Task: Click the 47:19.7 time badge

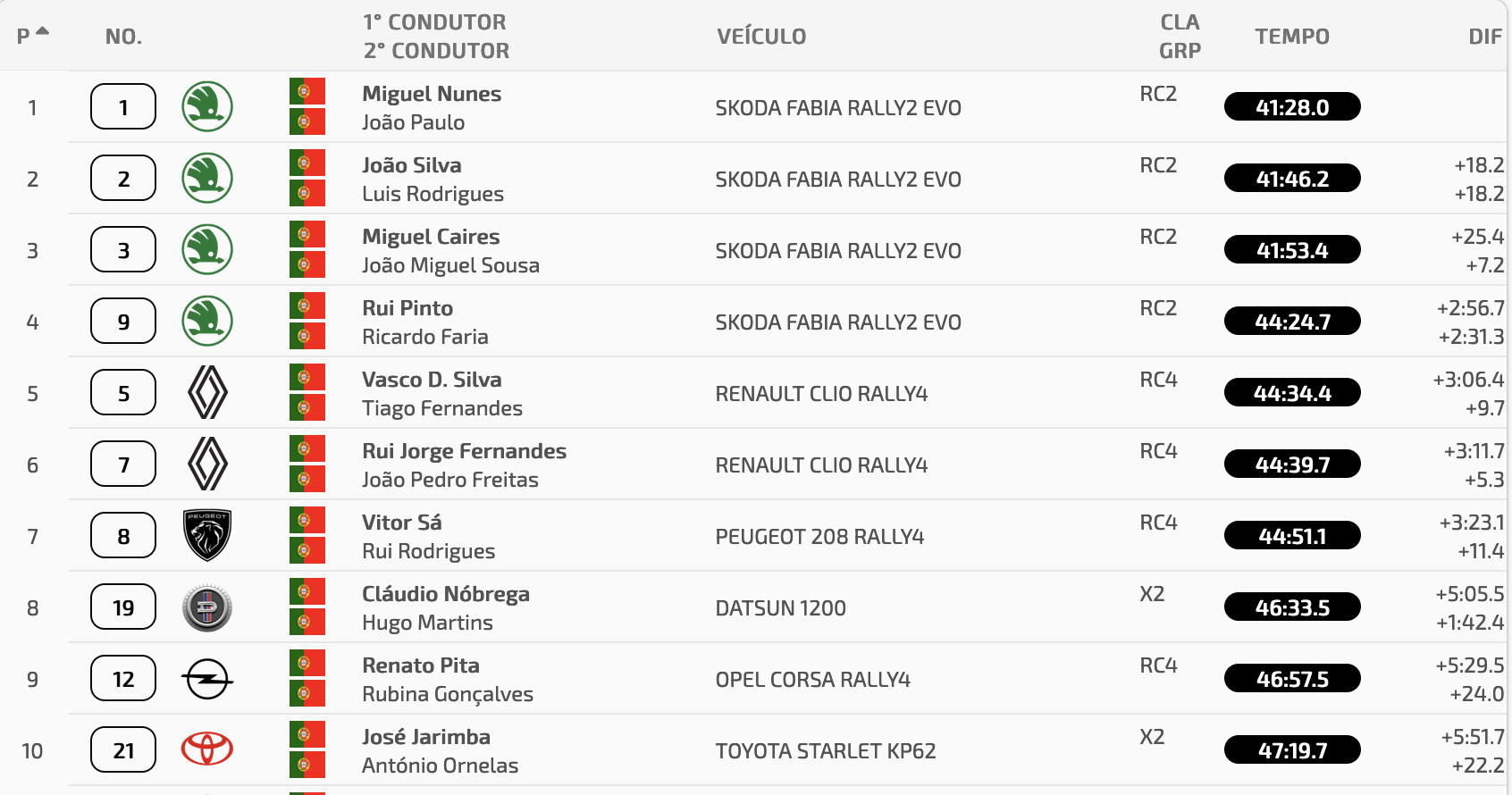Action: [x=1292, y=750]
